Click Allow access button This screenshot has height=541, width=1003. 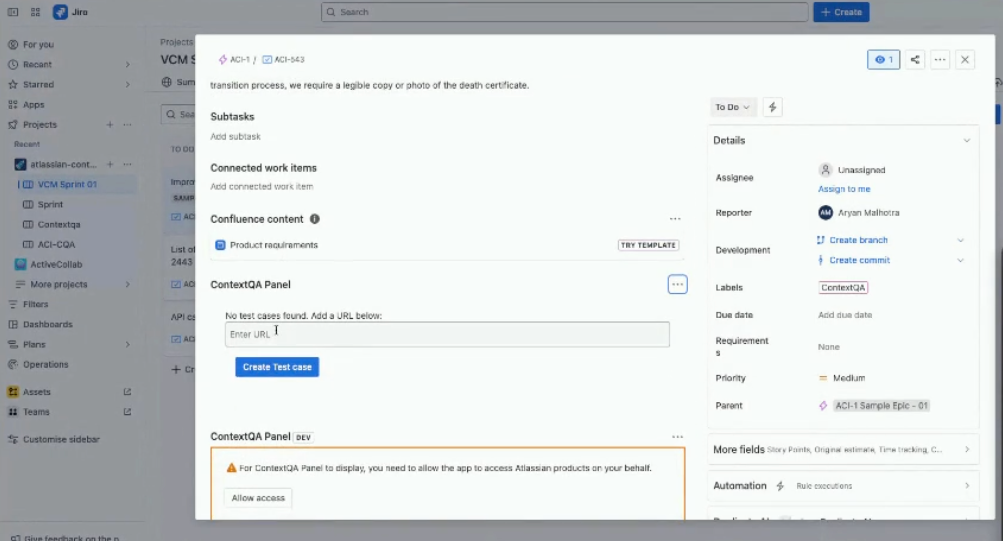[258, 498]
